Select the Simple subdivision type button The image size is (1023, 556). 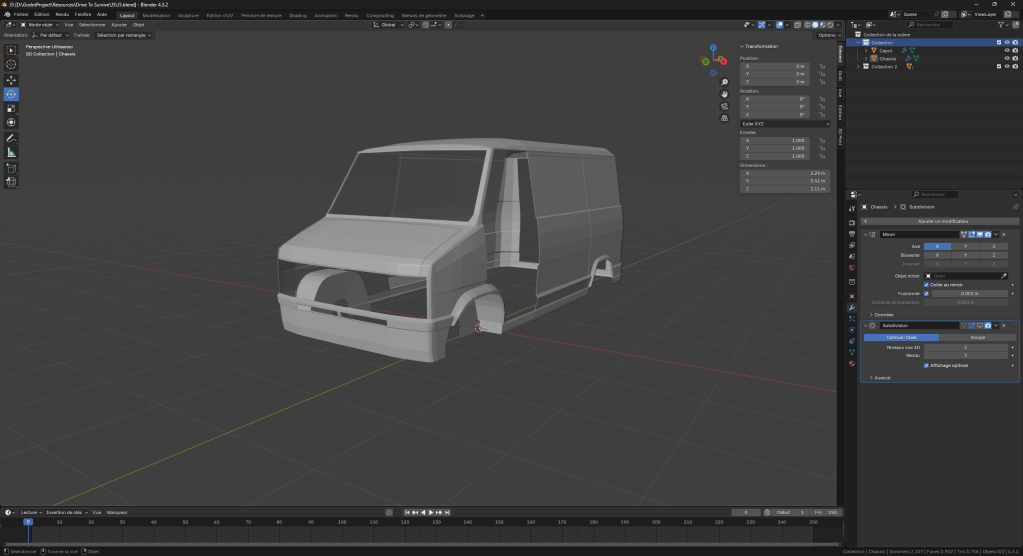click(977, 337)
